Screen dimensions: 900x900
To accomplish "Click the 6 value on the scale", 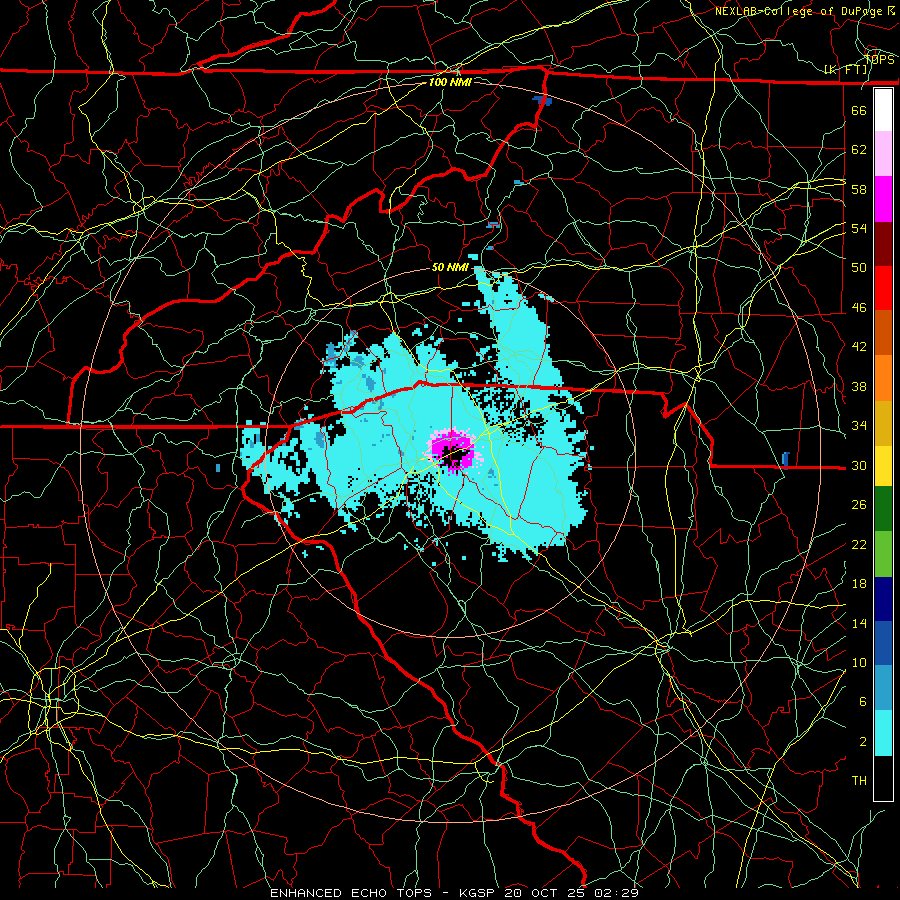I will click(x=863, y=702).
